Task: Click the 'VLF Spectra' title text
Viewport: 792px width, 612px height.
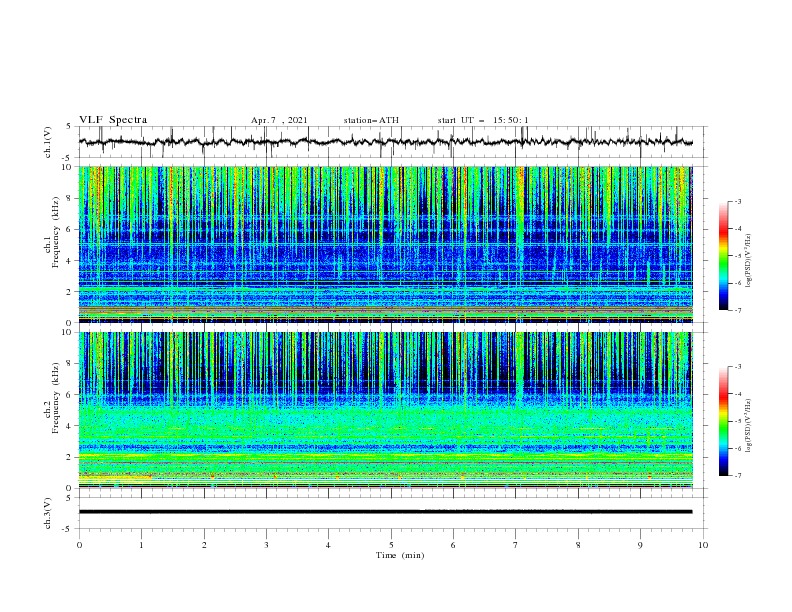Action: pyautogui.click(x=113, y=120)
